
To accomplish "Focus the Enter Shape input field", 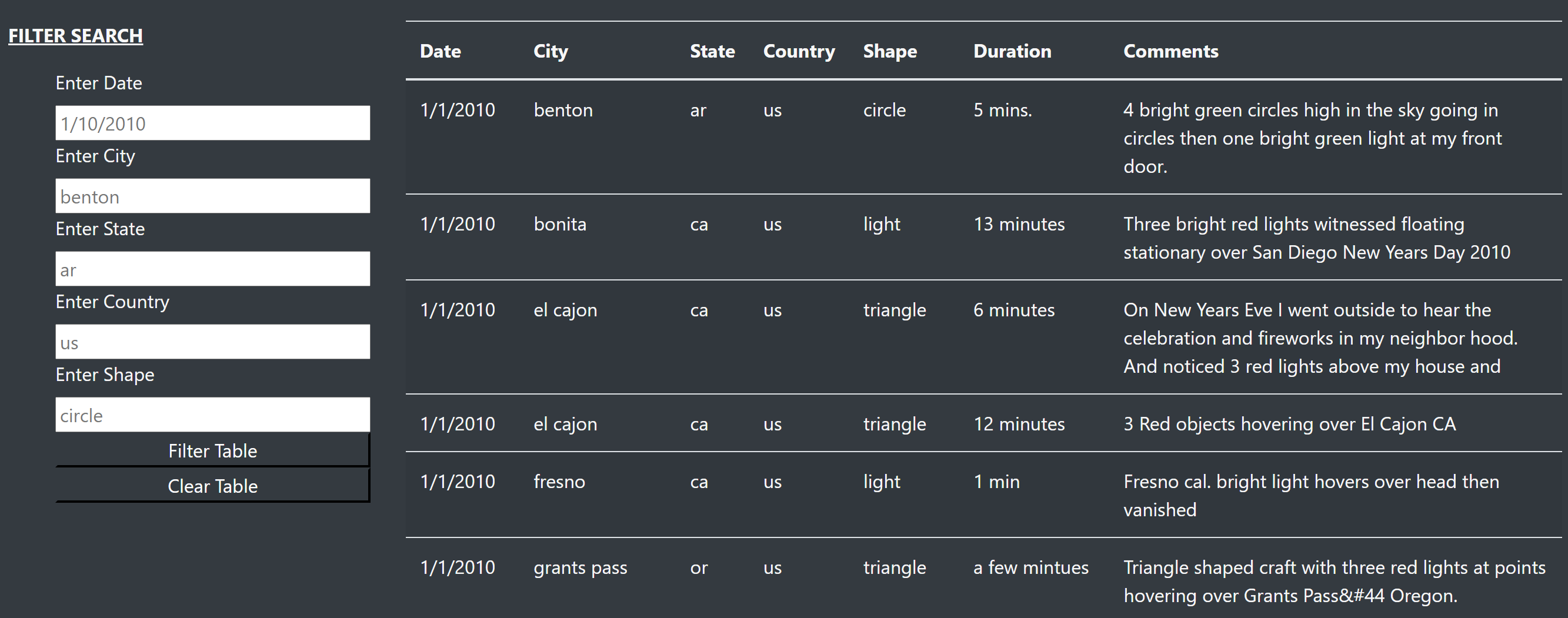I will [x=212, y=415].
